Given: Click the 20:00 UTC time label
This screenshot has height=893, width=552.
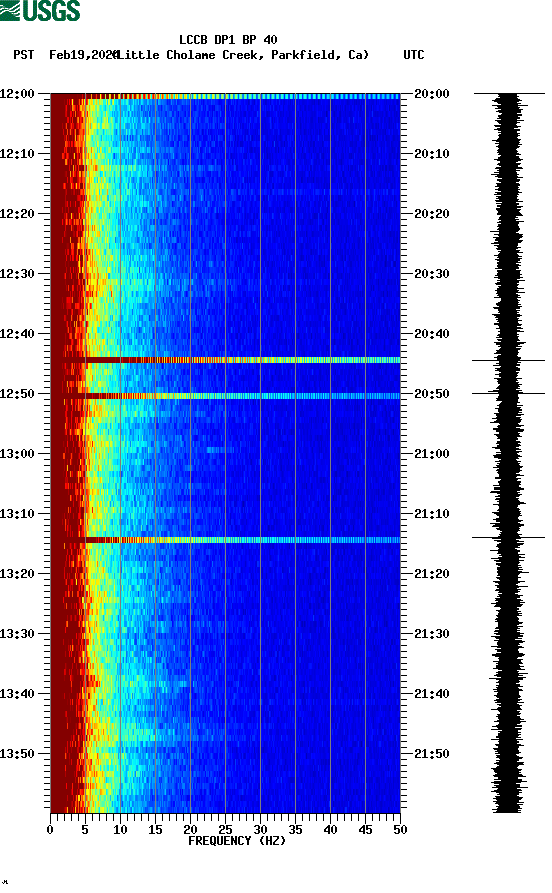Looking at the screenshot, I should 432,93.
